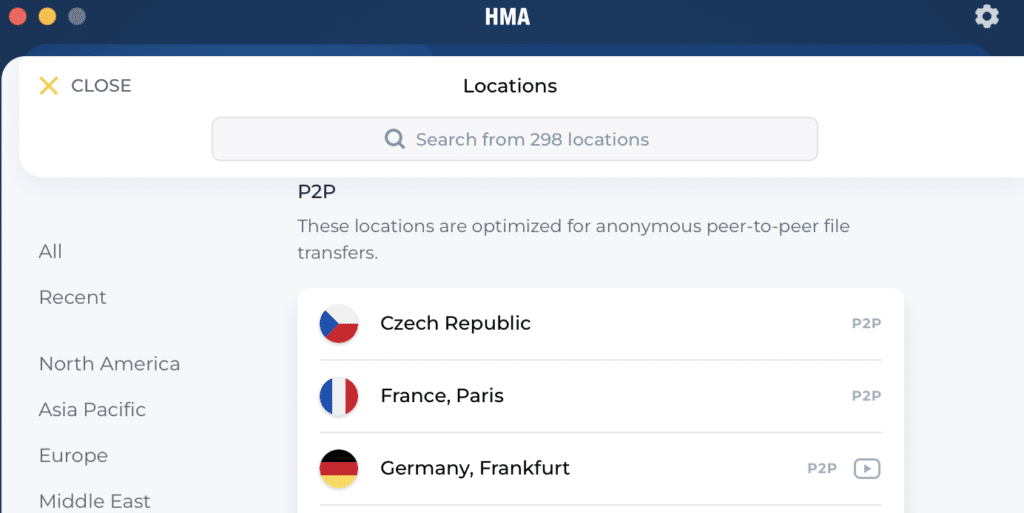Click the streaming icon on Germany, Frankfurt
This screenshot has height=513, width=1024.
click(x=867, y=468)
